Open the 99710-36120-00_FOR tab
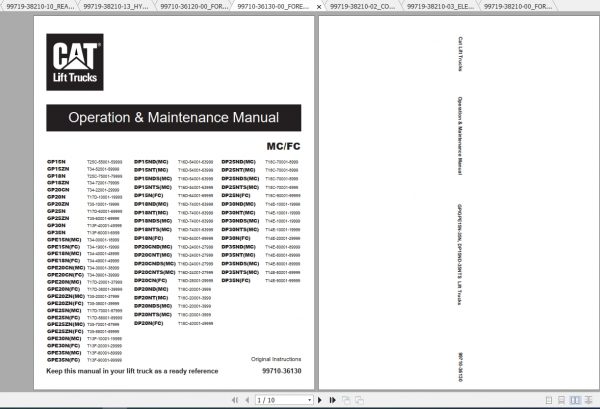600x409 pixels. coord(194,7)
